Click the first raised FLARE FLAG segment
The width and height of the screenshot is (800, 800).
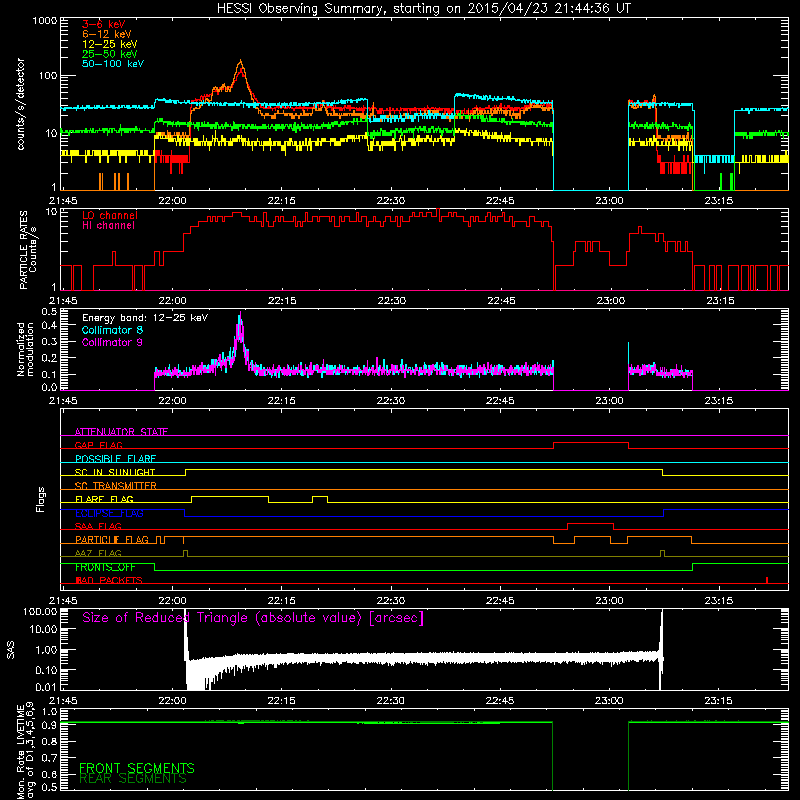click(230, 496)
